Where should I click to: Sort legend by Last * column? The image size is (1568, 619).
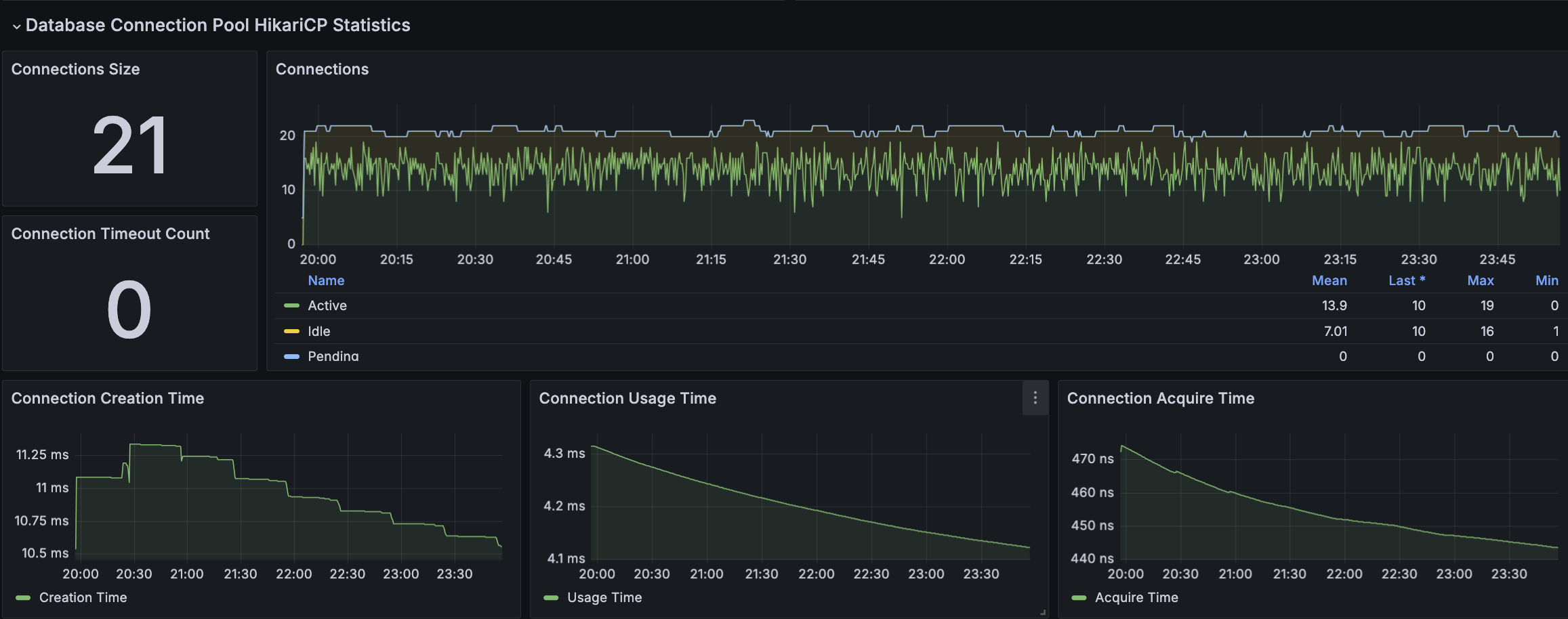click(x=1407, y=280)
